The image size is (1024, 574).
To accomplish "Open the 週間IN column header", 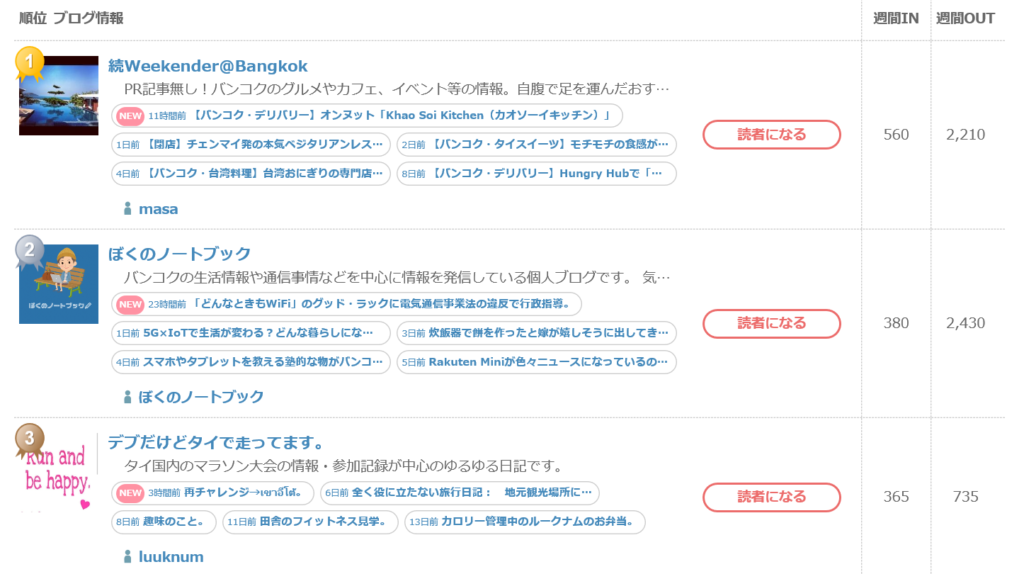I will (895, 18).
